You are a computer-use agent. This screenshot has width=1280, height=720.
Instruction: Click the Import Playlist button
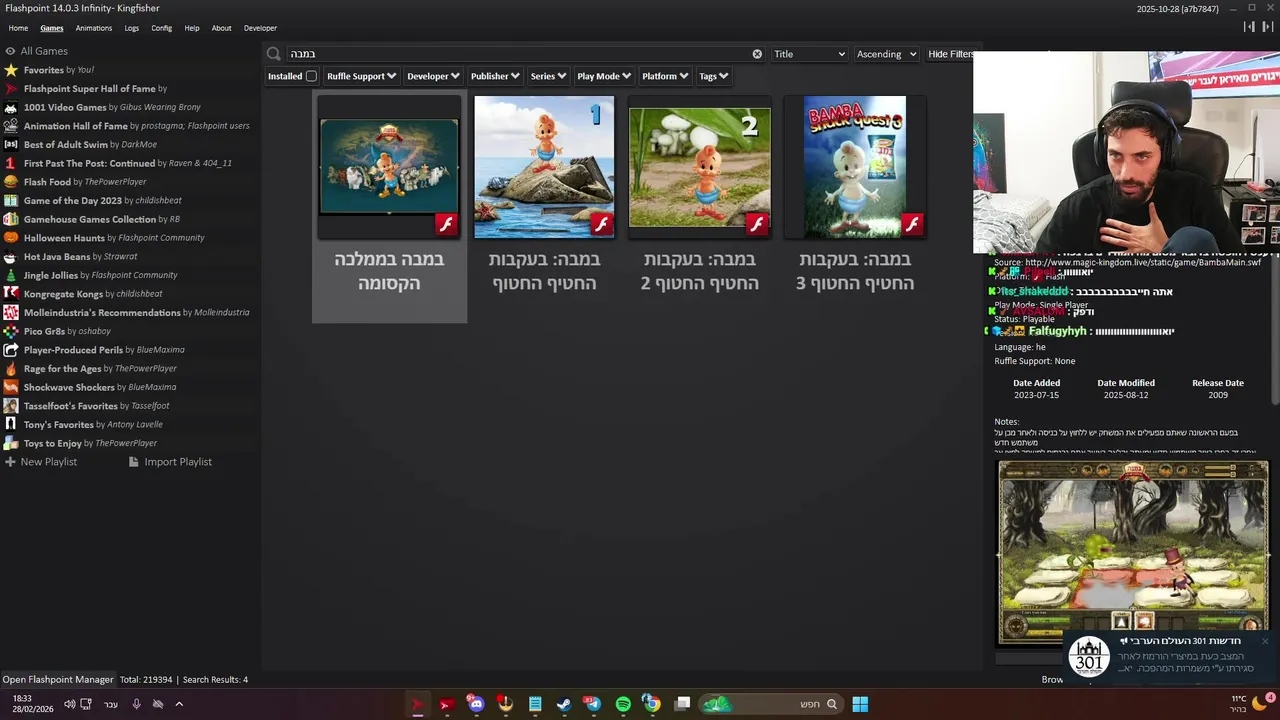point(169,462)
